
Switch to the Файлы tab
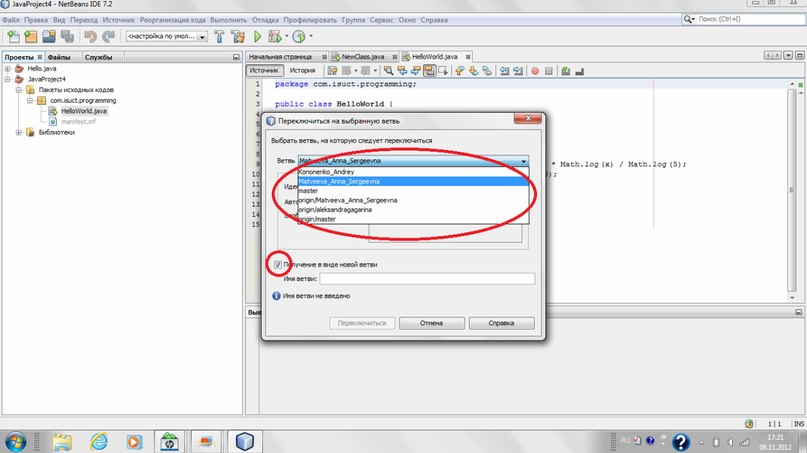[x=59, y=57]
